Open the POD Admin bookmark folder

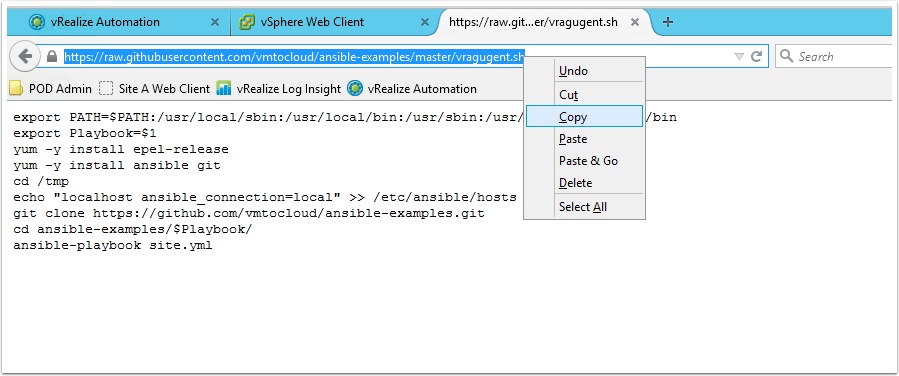pos(50,89)
